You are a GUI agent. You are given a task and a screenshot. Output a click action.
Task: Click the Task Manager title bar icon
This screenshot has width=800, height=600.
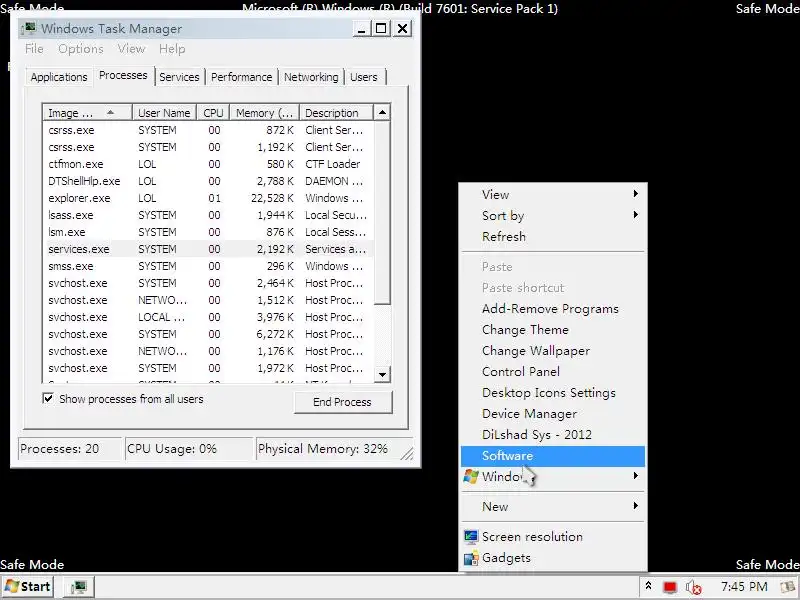click(31, 28)
